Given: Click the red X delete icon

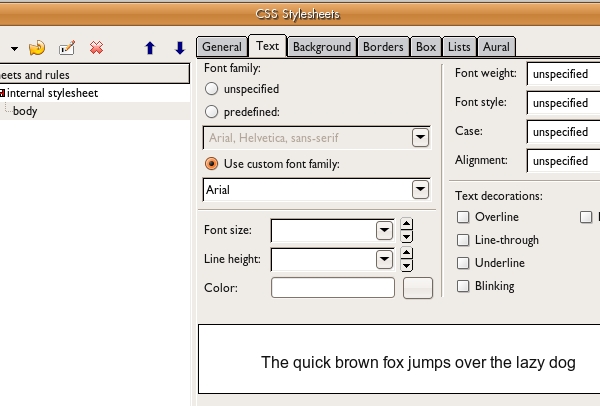Looking at the screenshot, I should tap(97, 47).
